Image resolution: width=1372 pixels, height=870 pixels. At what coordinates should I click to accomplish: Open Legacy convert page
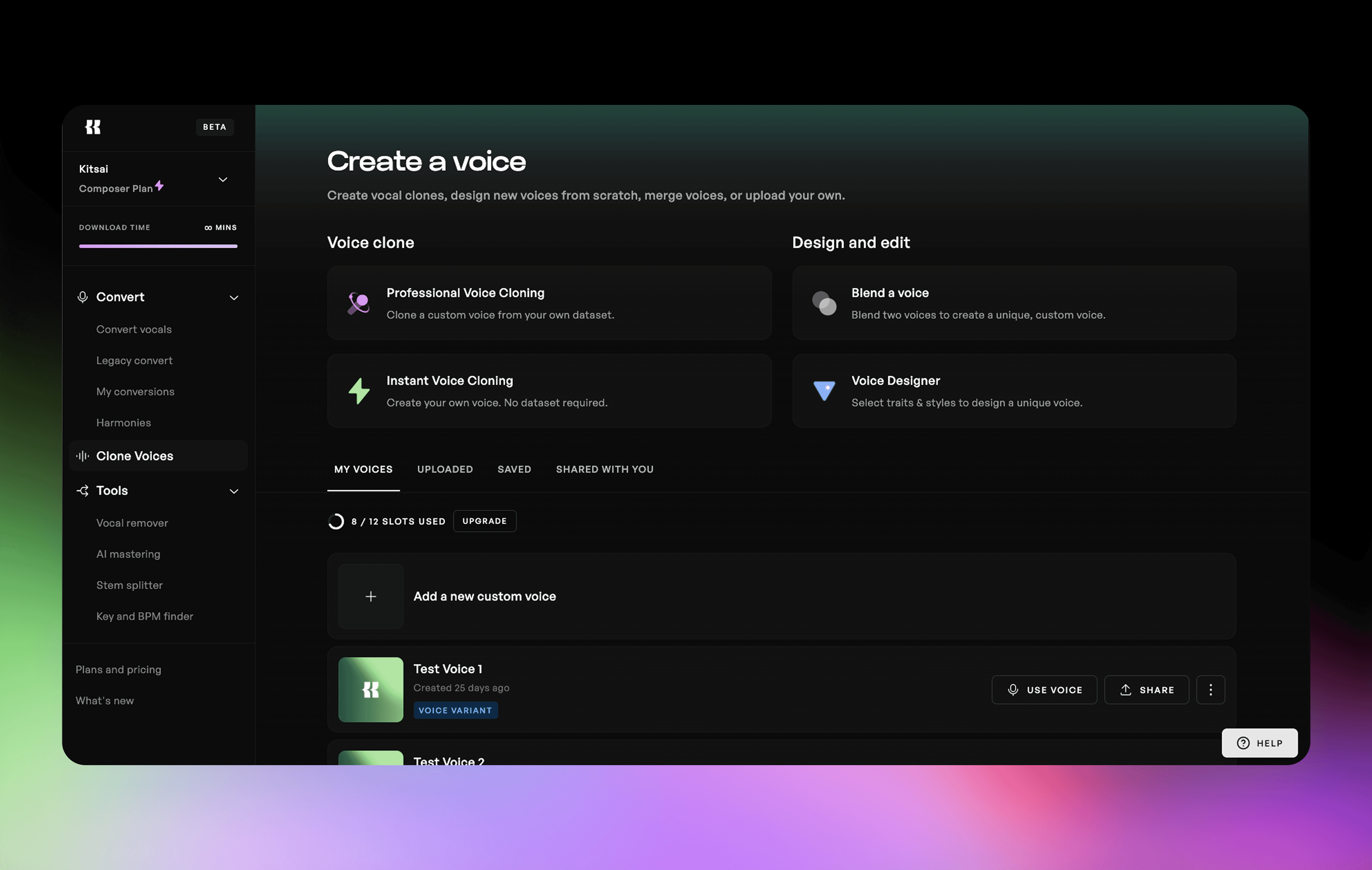pos(134,361)
